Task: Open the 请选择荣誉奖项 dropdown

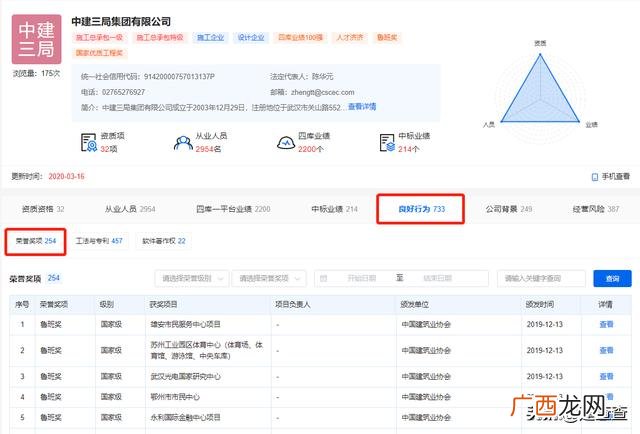Action: pos(269,278)
